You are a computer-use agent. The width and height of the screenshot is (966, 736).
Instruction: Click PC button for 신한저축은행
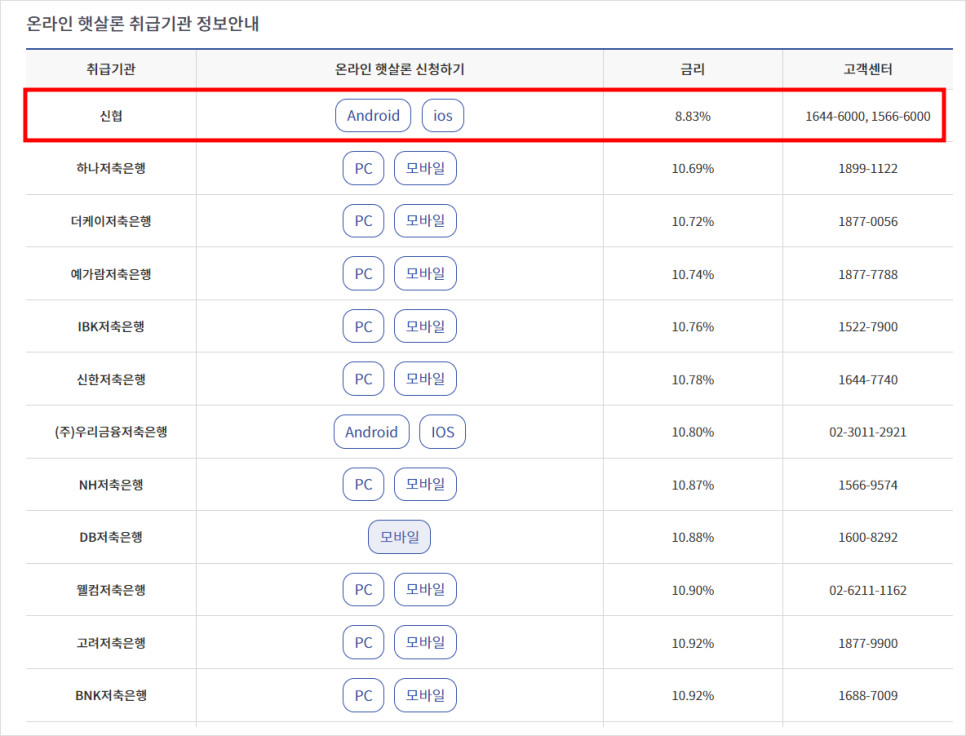[x=363, y=379]
